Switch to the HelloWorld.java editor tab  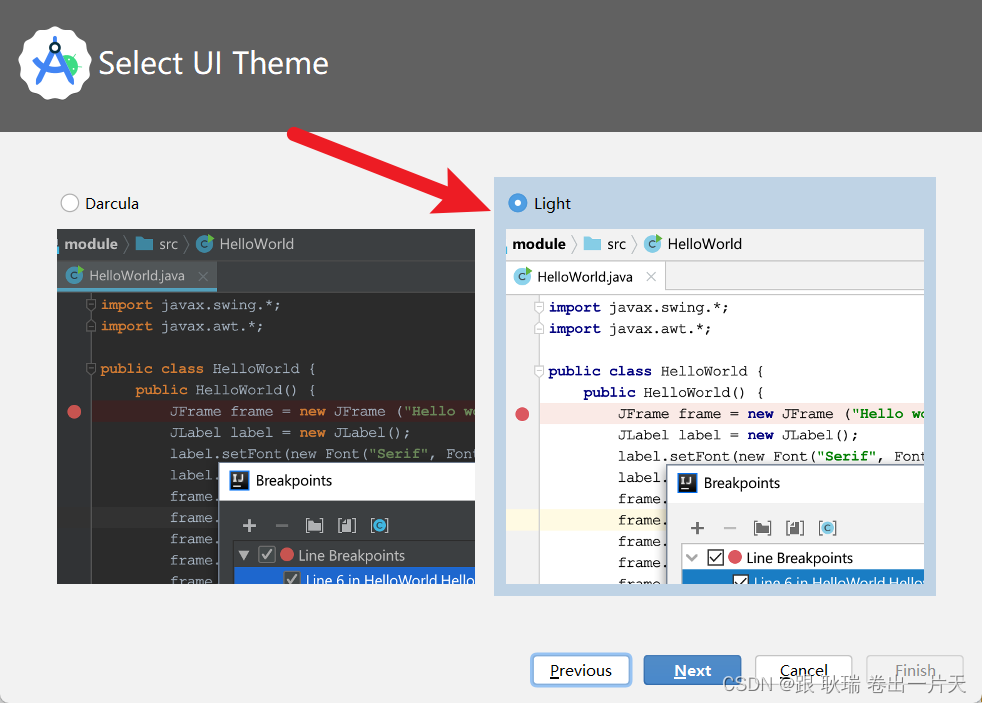pos(585,276)
